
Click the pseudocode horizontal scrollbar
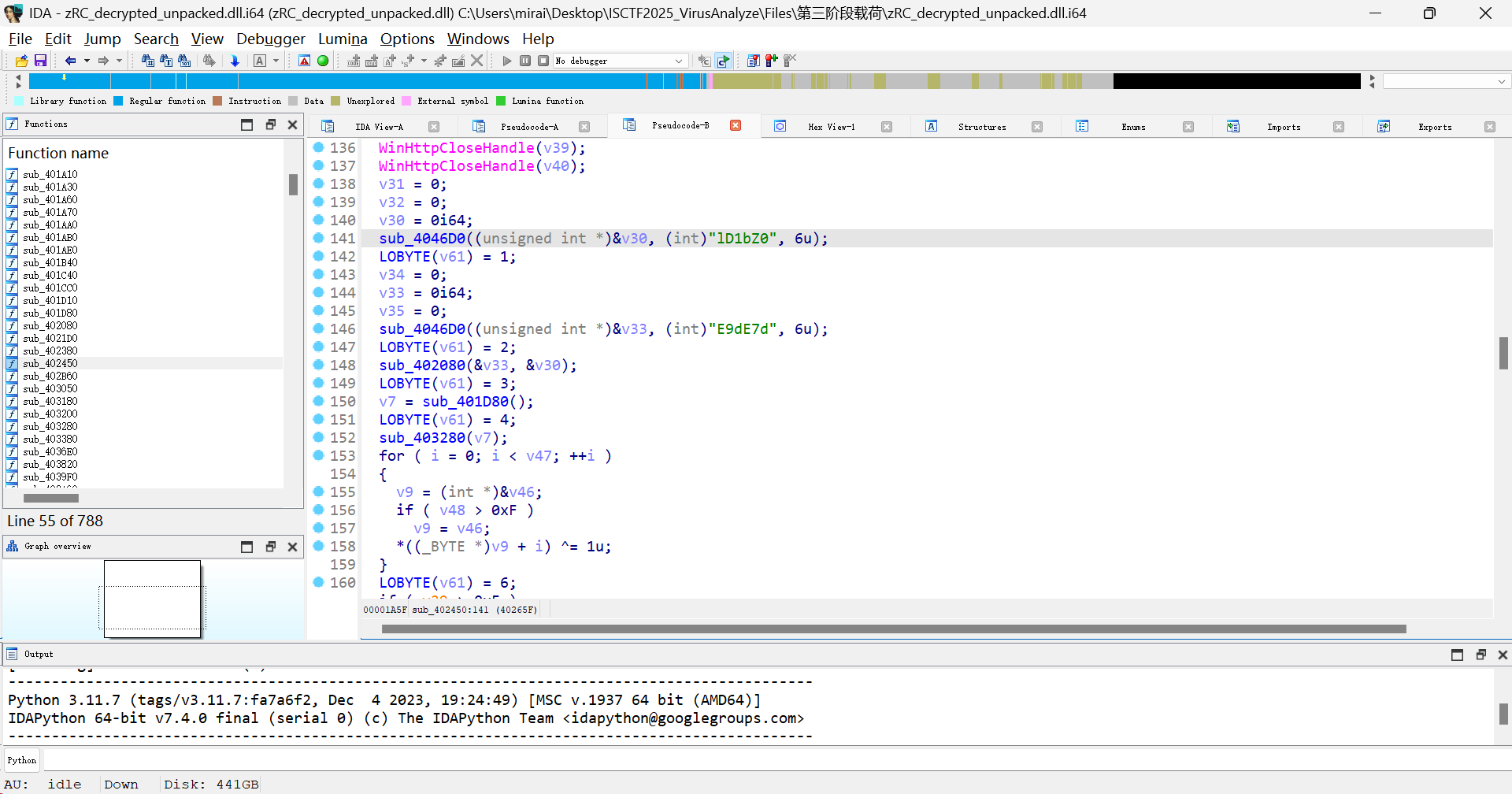coord(894,629)
